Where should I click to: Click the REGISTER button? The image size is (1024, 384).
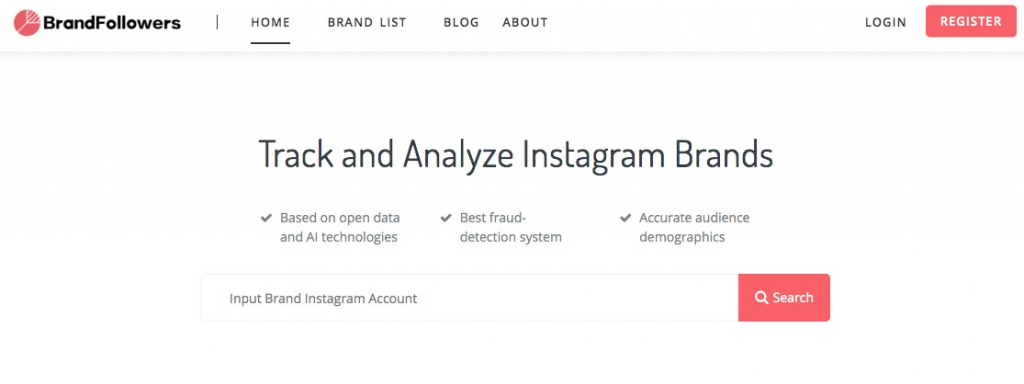[970, 22]
